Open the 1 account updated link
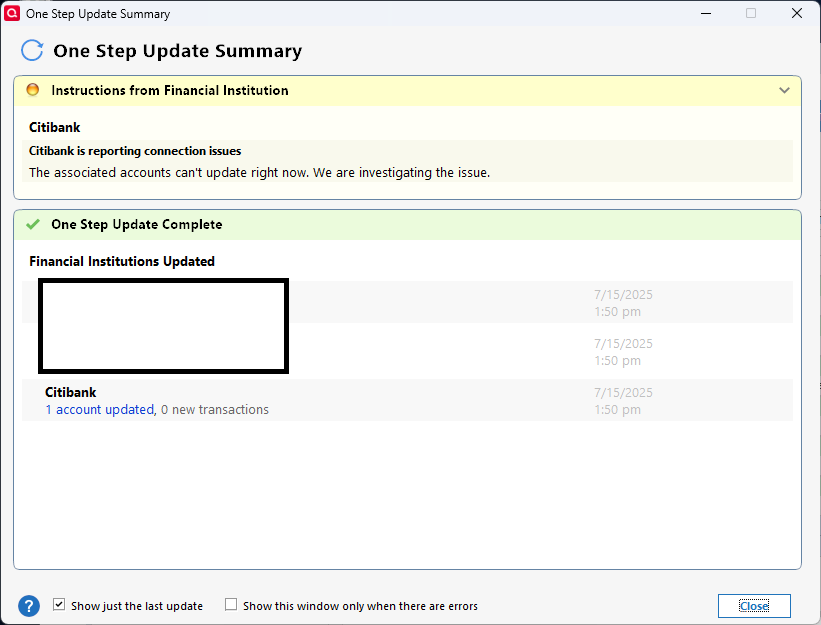This screenshot has height=625, width=821. pyautogui.click(x=99, y=409)
